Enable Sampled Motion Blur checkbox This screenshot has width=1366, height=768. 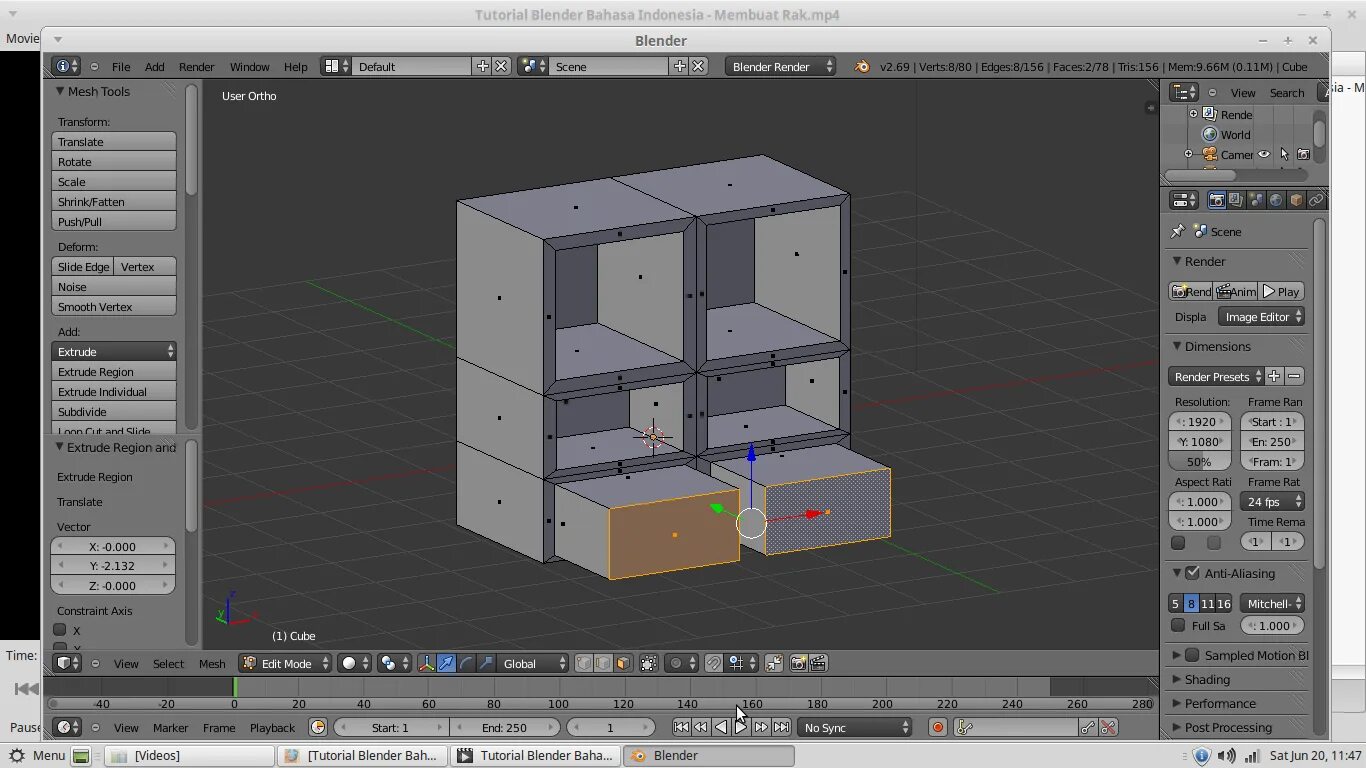click(x=1192, y=655)
